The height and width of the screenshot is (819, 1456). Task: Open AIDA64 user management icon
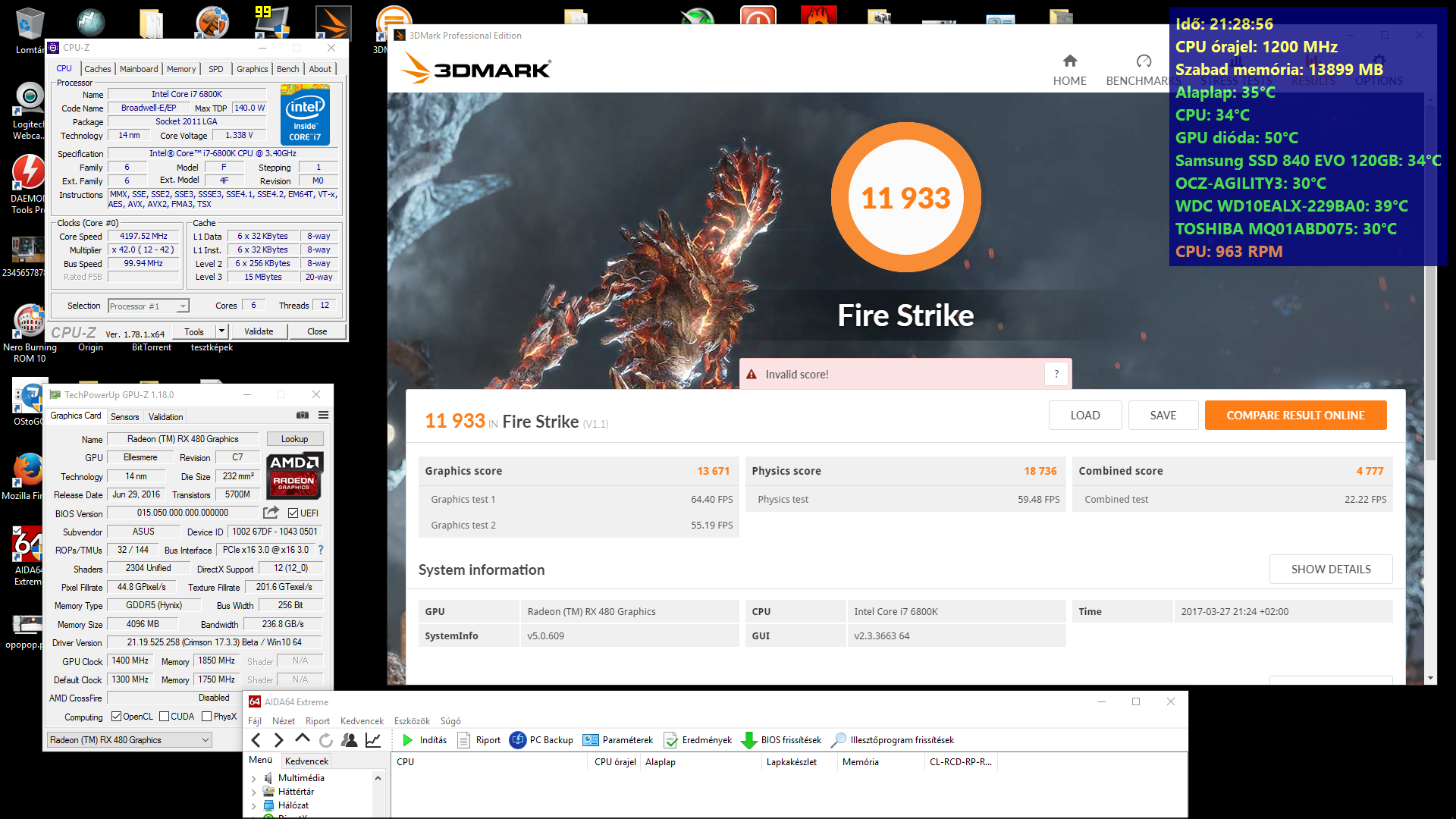tap(350, 740)
